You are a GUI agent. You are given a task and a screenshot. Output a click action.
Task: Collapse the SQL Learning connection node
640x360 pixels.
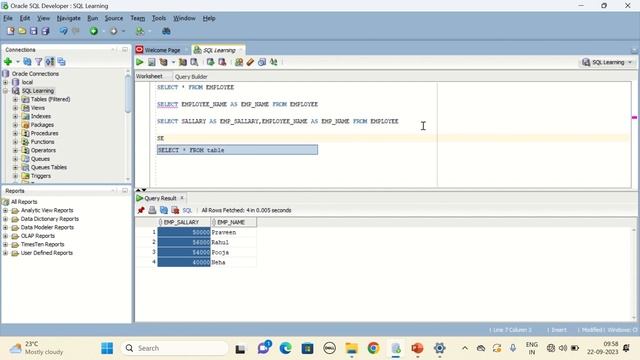(x=6, y=91)
